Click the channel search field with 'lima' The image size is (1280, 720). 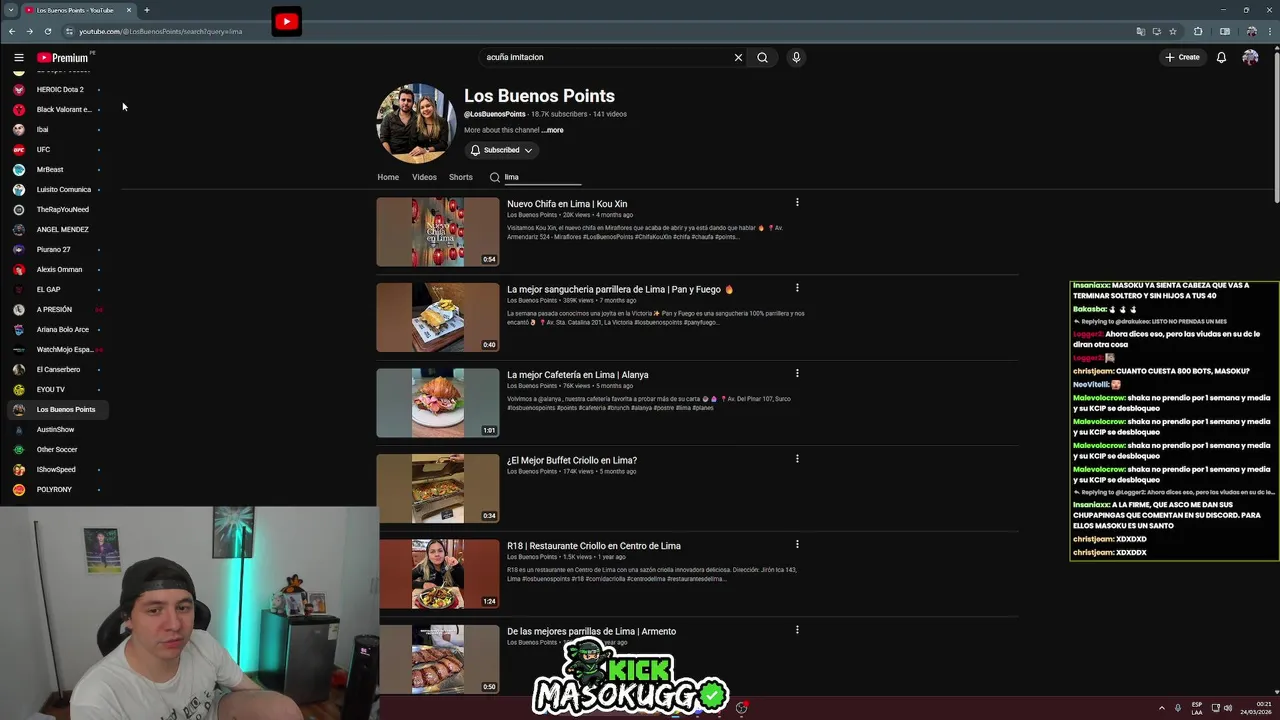click(542, 177)
